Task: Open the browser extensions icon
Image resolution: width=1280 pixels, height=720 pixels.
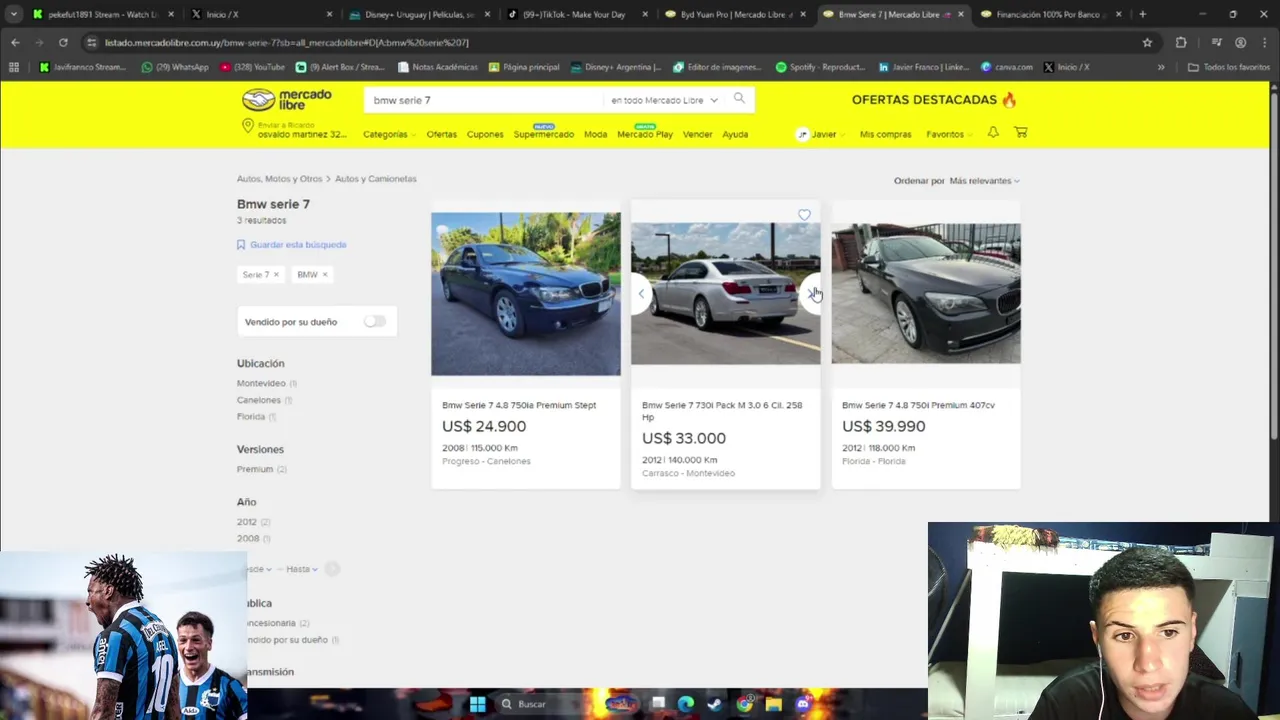Action: click(x=1181, y=42)
